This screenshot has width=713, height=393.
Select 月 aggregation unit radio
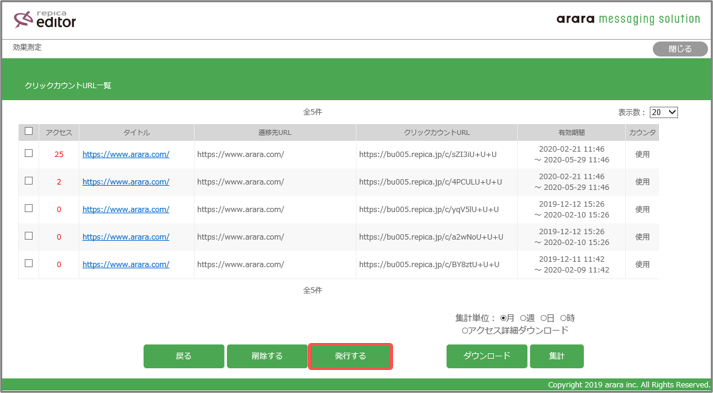click(503, 318)
